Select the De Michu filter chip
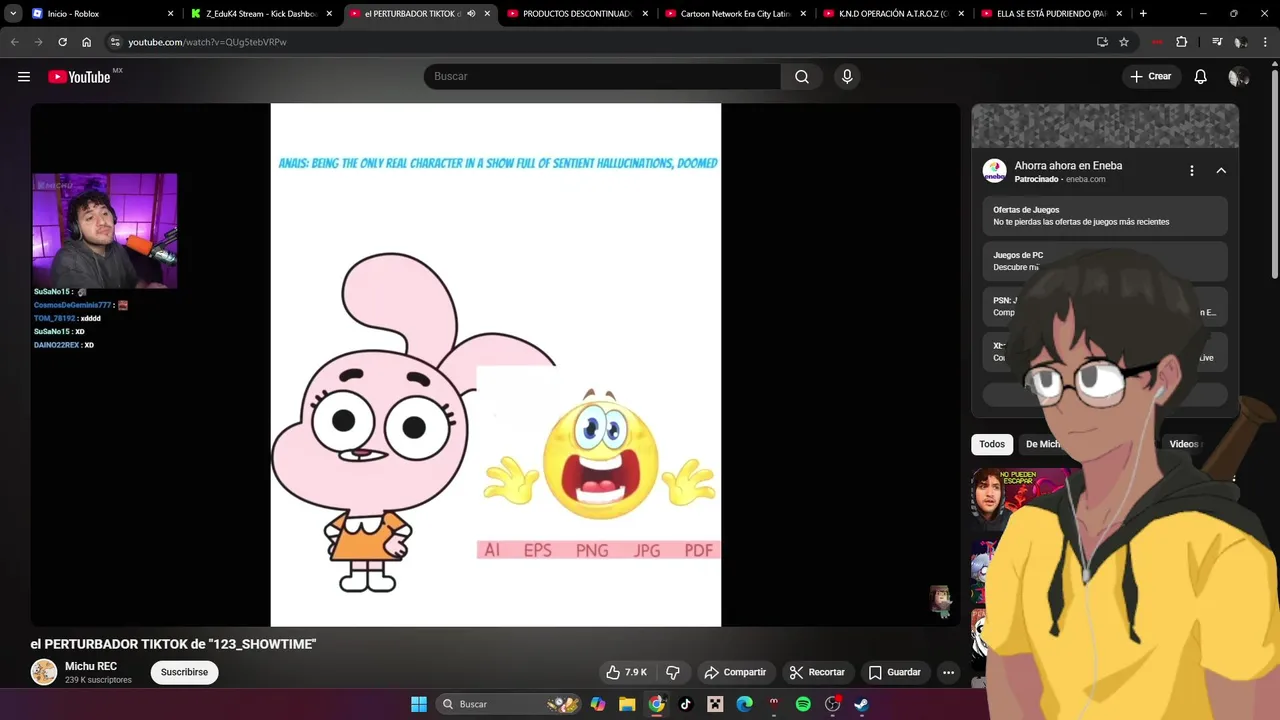Screen dimensions: 1280x720 pyautogui.click(x=1043, y=444)
